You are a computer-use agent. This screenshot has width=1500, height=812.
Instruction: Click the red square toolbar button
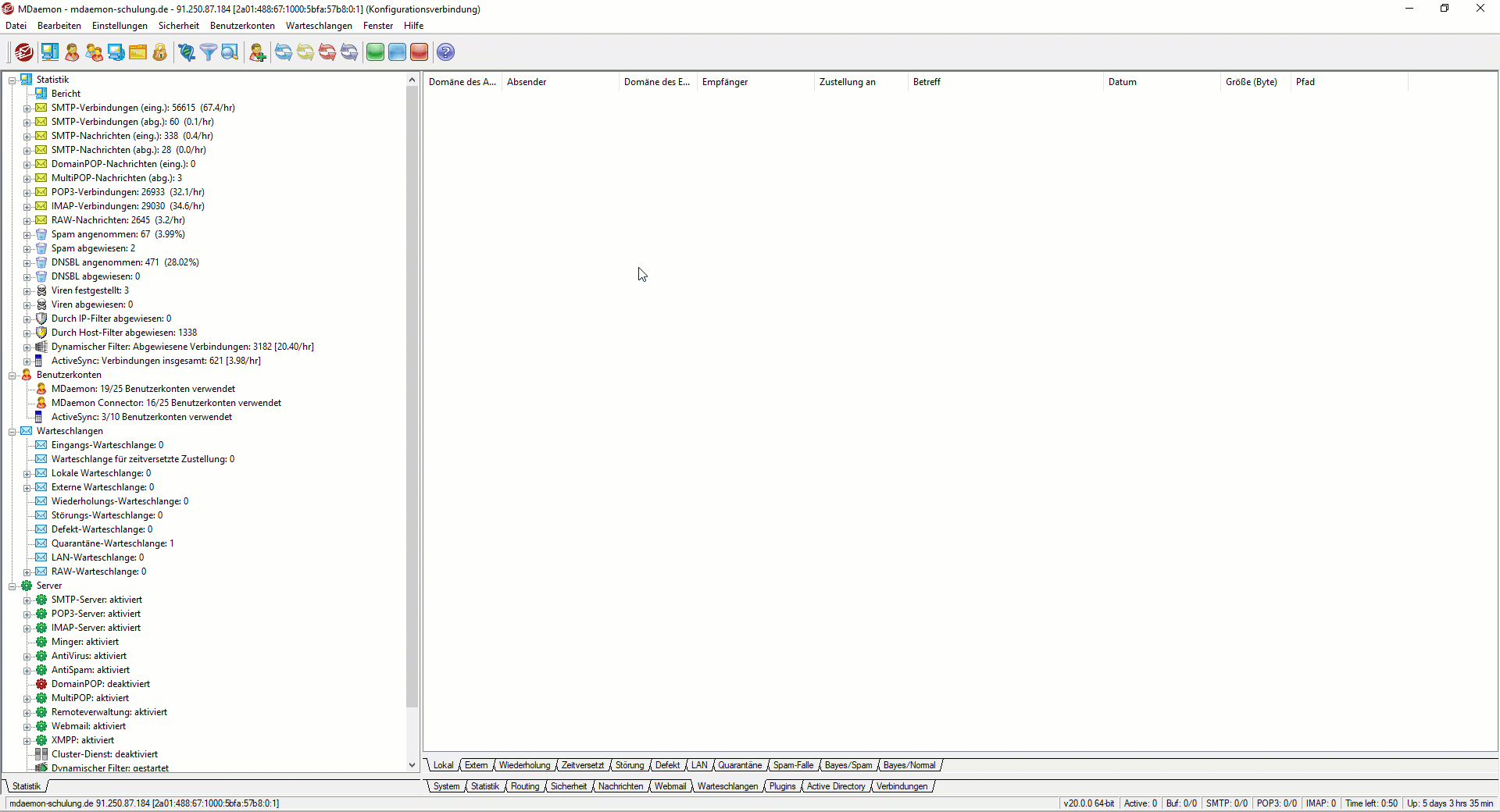click(420, 52)
